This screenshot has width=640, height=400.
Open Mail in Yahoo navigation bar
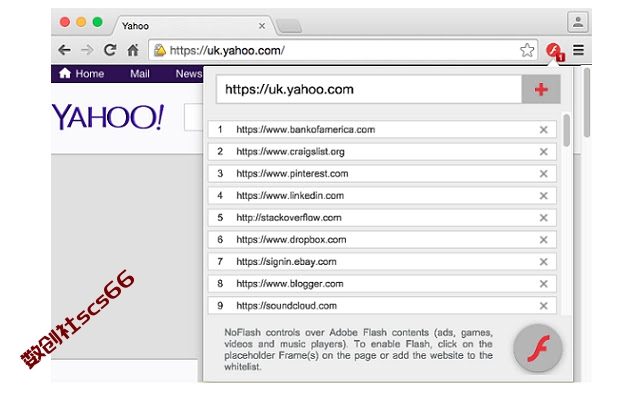(x=140, y=74)
